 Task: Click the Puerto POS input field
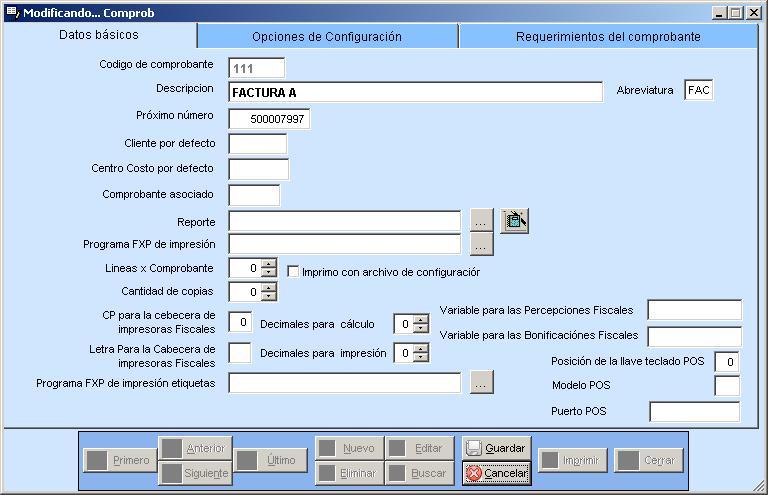pyautogui.click(x=694, y=412)
